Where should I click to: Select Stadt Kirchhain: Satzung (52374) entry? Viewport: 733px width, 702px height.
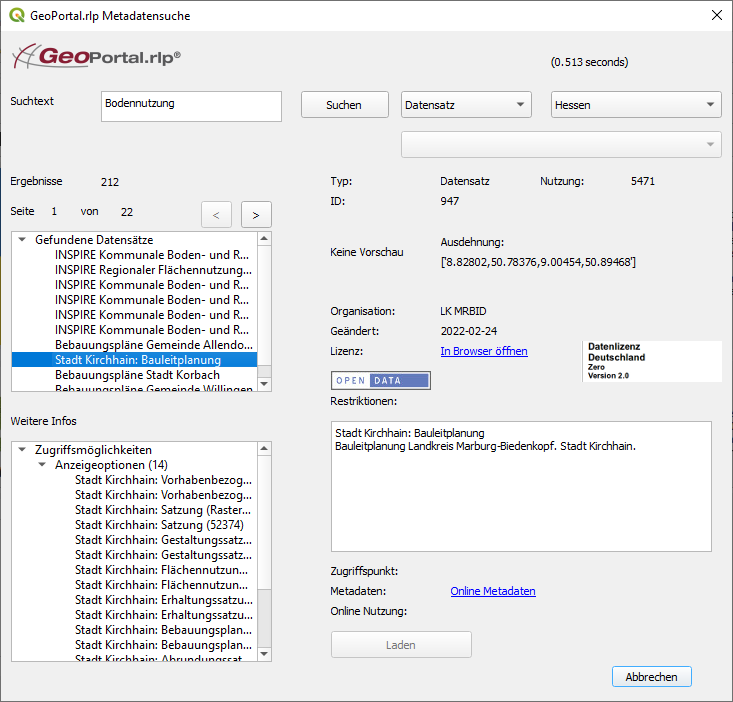[159, 525]
